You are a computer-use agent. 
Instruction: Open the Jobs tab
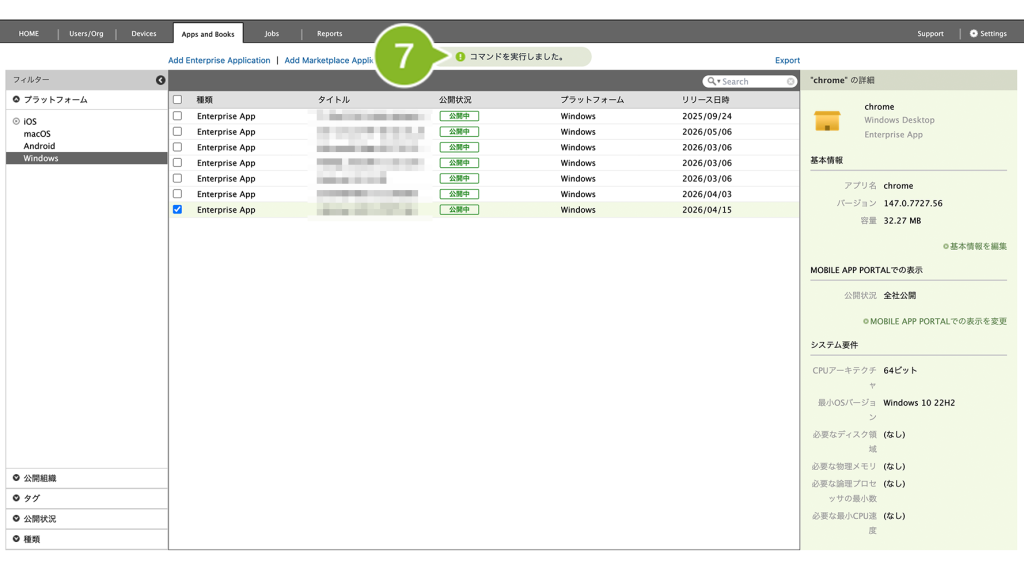pos(272,33)
